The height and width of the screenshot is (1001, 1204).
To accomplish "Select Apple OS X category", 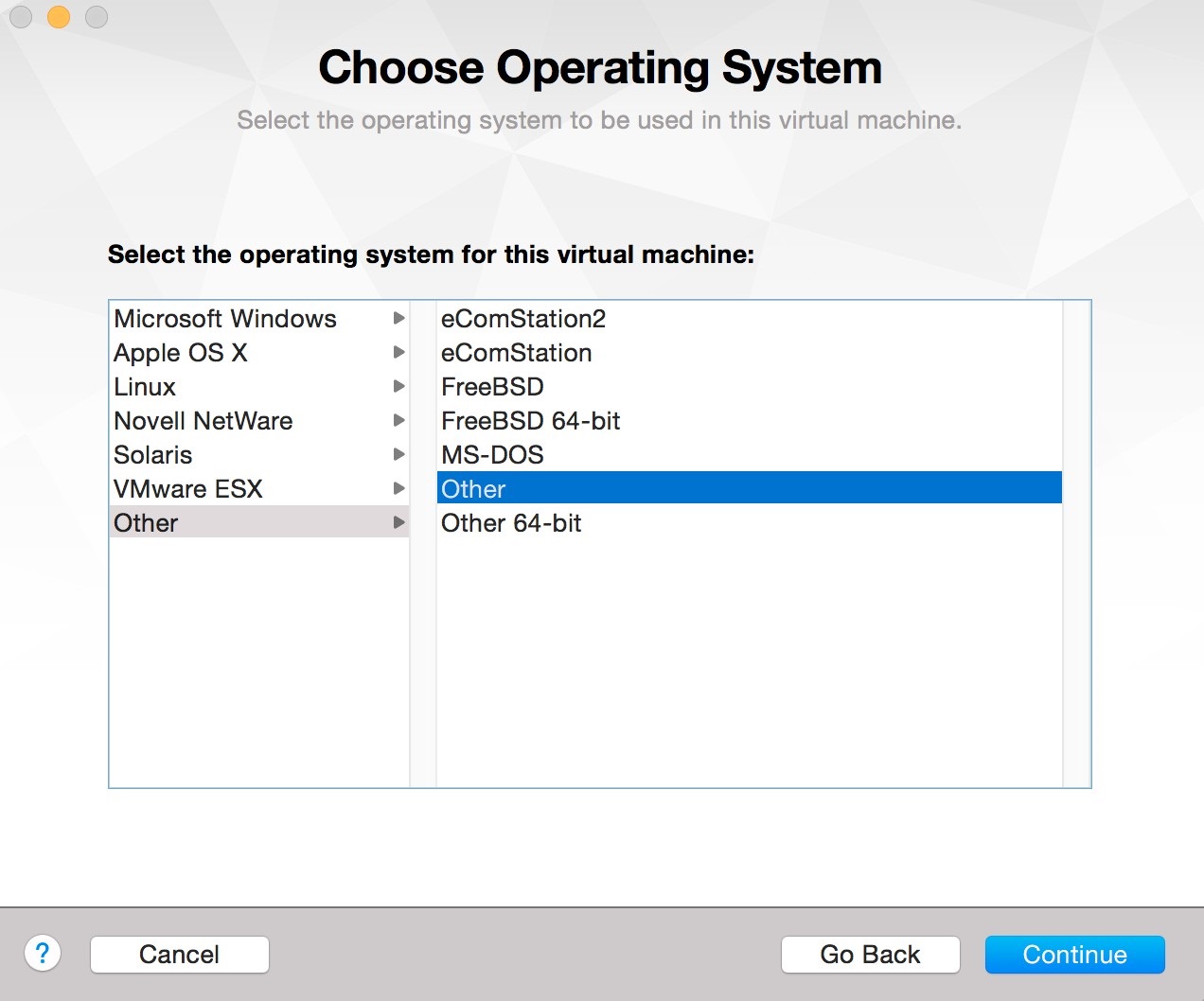I will point(259,353).
